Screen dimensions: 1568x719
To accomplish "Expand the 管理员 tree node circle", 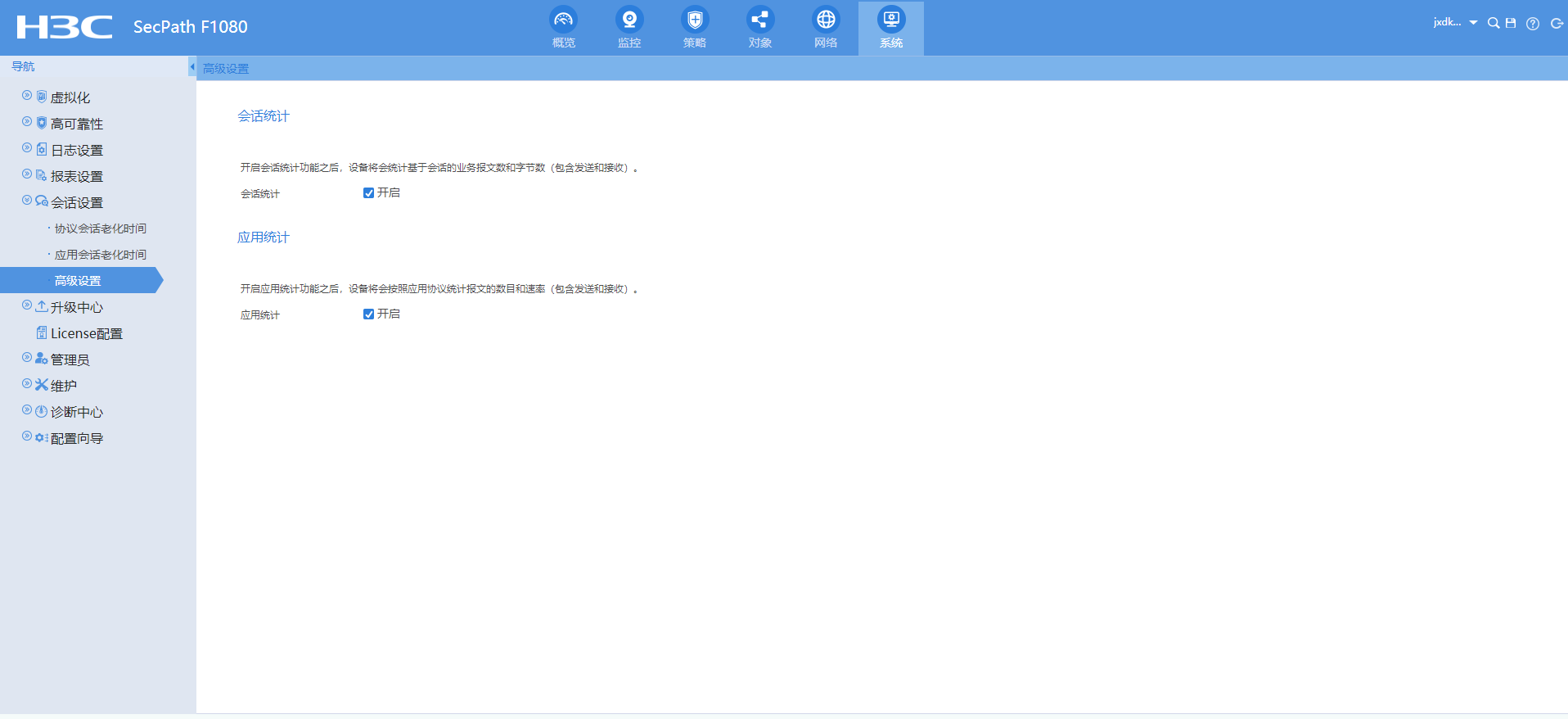I will click(27, 358).
